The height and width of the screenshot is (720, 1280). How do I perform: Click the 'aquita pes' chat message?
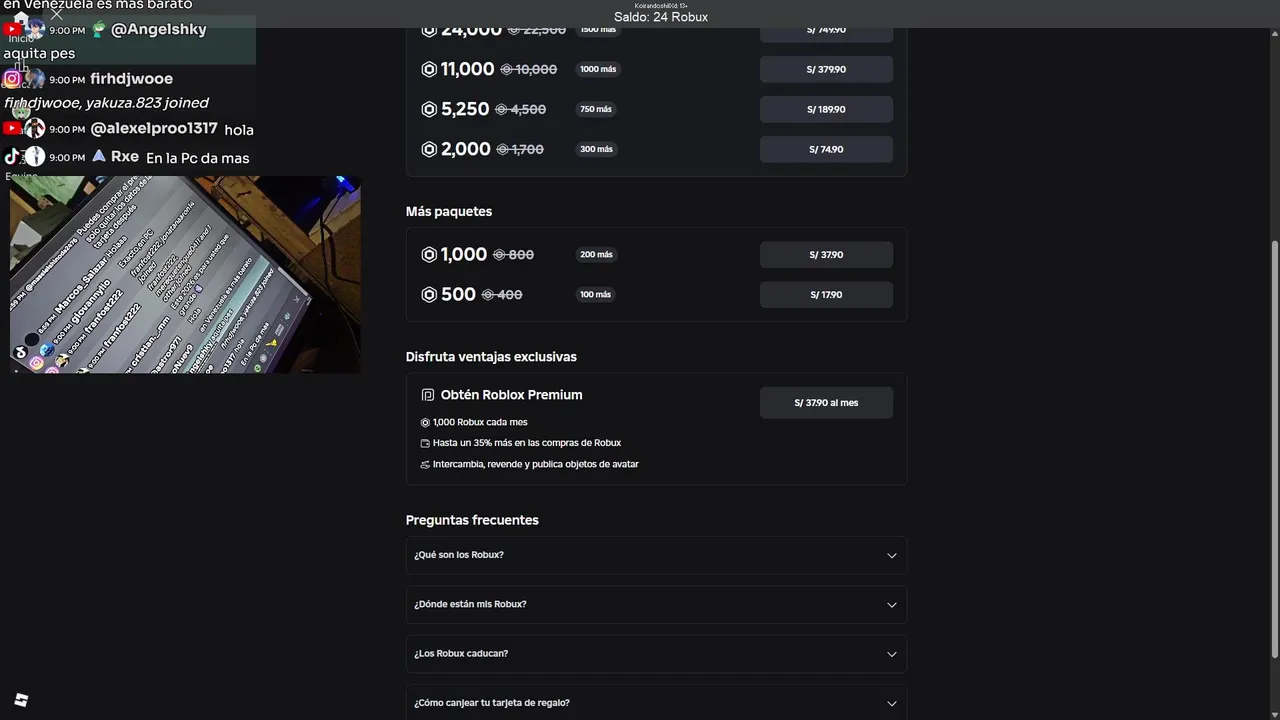tap(39, 53)
